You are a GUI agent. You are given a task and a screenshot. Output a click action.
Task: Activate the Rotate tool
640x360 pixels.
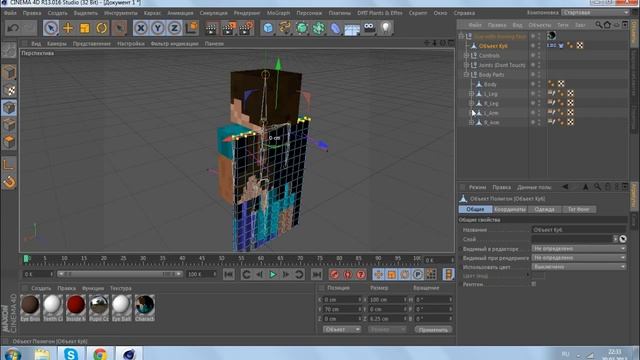pos(102,28)
